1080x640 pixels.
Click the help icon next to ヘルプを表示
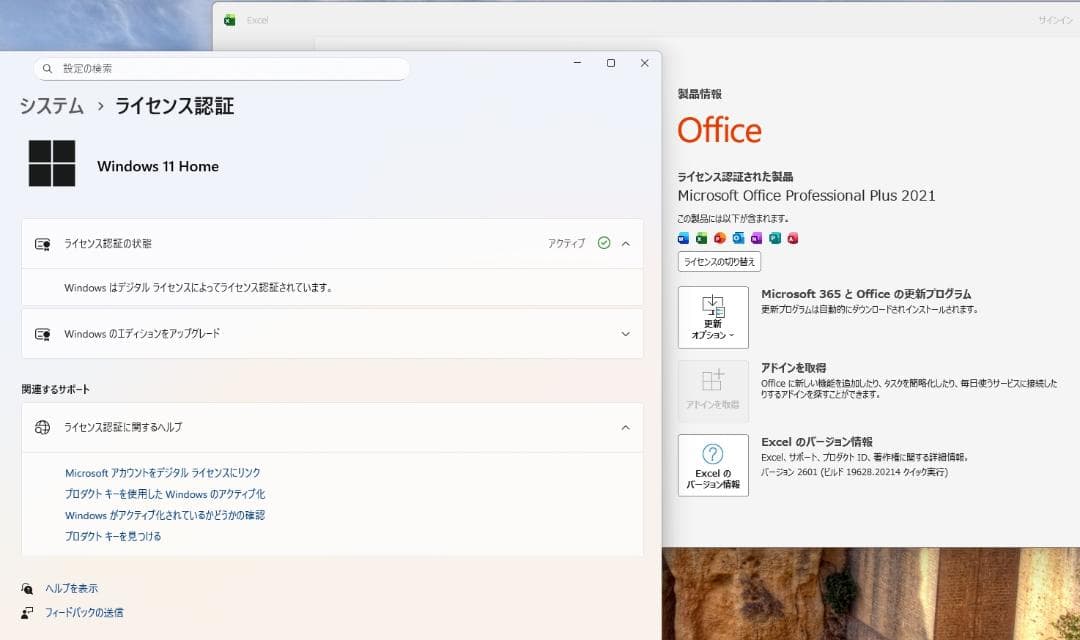click(x=27, y=588)
